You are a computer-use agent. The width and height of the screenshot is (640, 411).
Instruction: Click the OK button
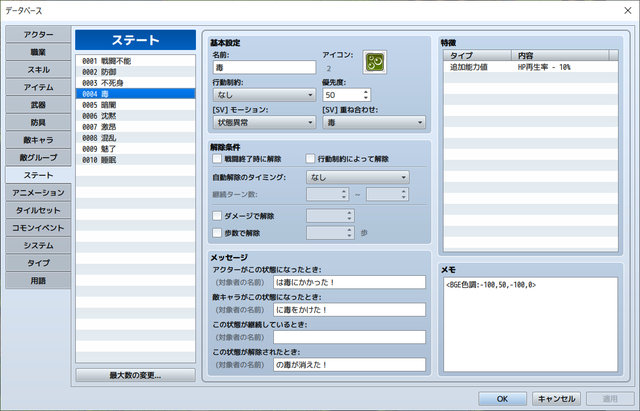coord(502,399)
